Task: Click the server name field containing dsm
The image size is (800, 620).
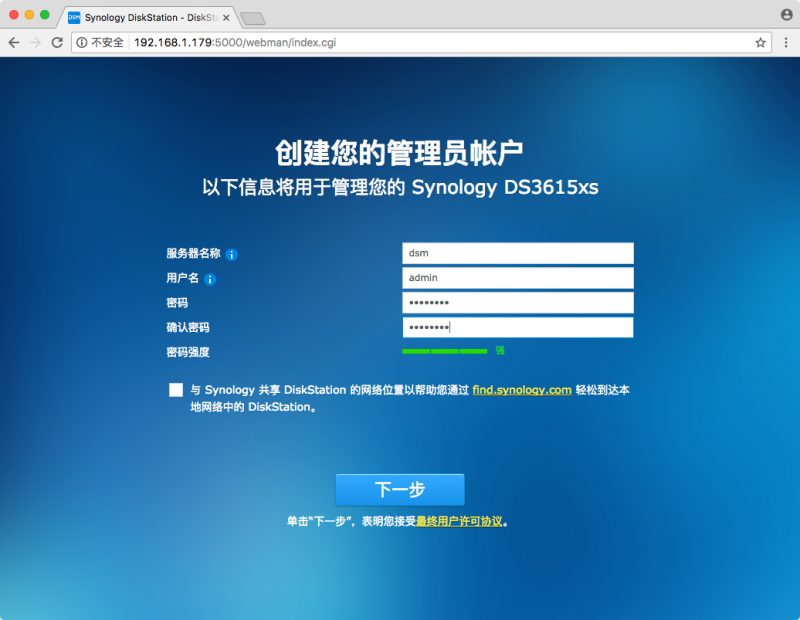Action: pyautogui.click(x=518, y=253)
